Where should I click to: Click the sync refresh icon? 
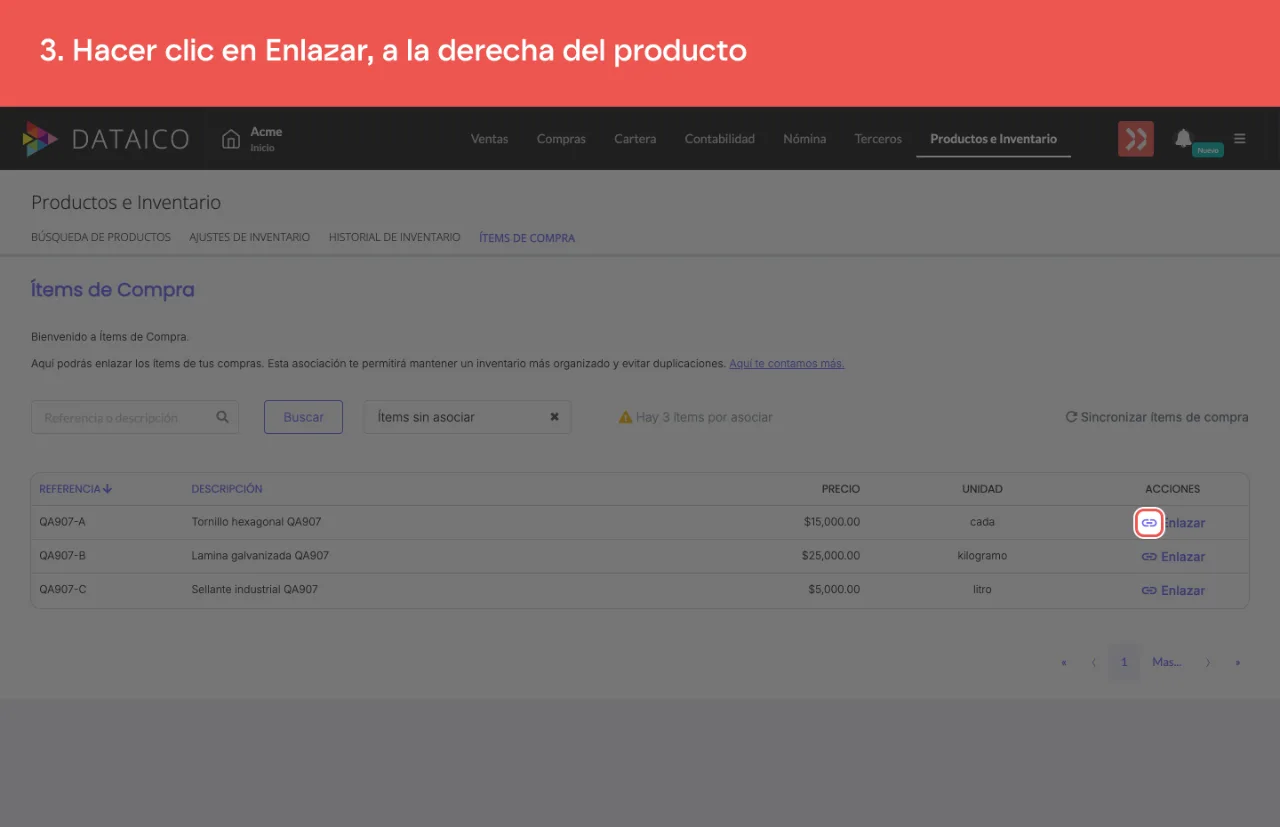tap(1071, 417)
